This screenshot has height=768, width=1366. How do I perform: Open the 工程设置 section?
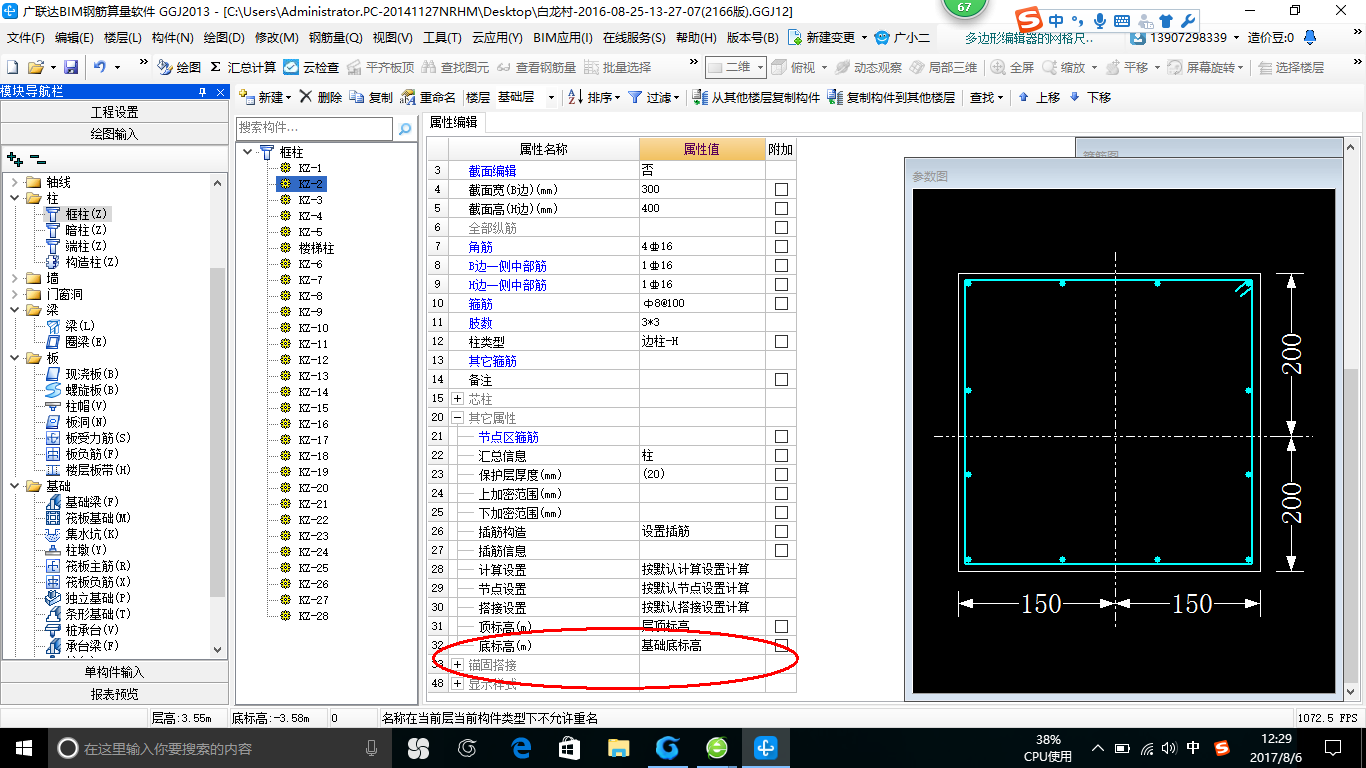(x=115, y=112)
